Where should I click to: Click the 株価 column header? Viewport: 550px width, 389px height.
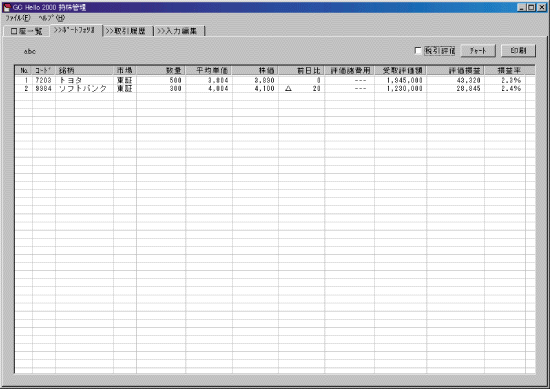click(255, 71)
